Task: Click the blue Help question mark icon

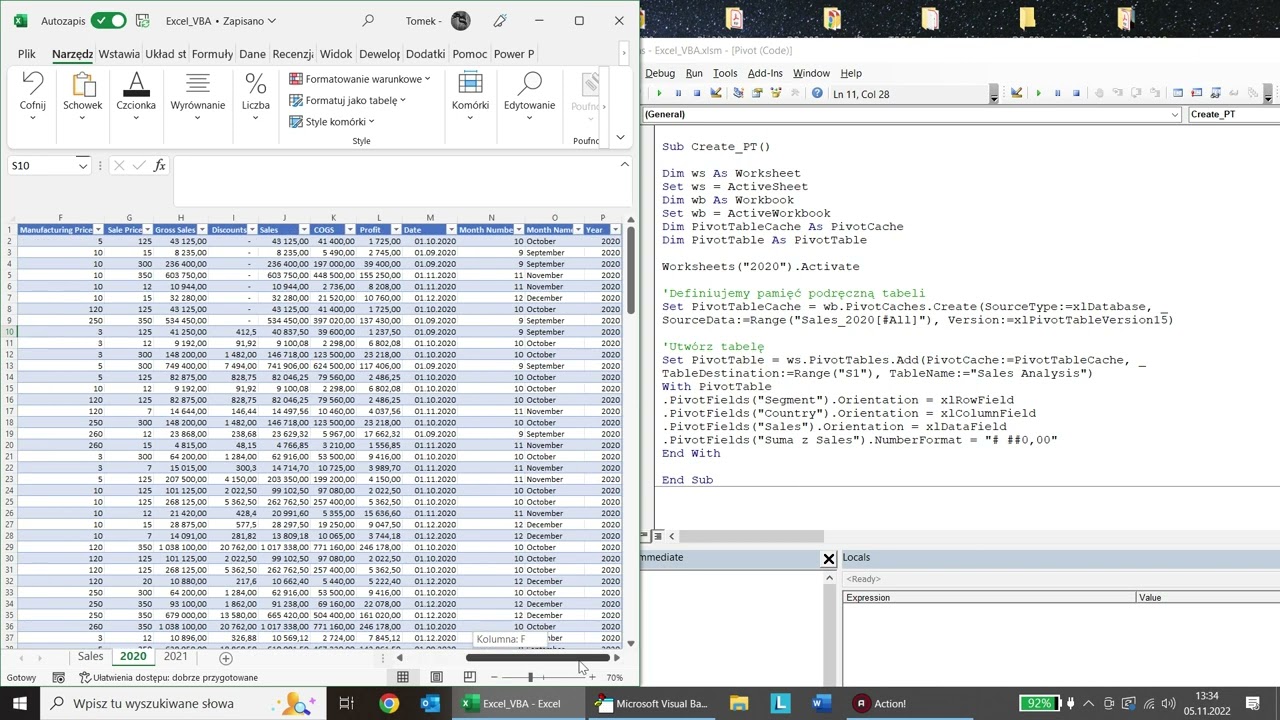Action: pyautogui.click(x=817, y=93)
